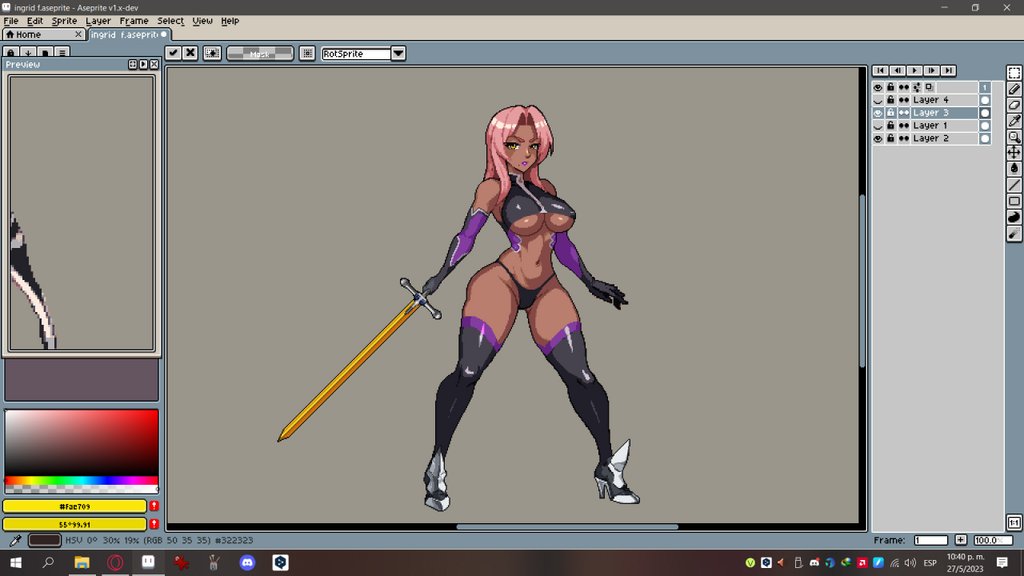The image size is (1024, 576).
Task: Select the Contour blob tool
Action: pos(1014,217)
